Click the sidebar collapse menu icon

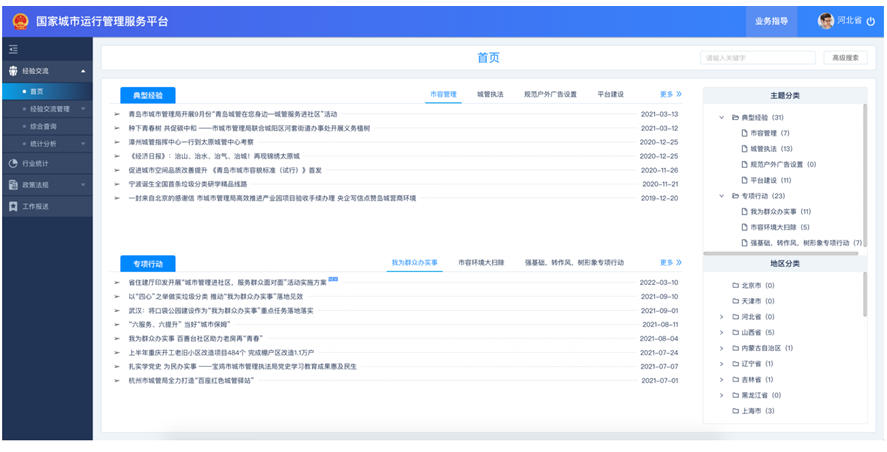[x=13, y=49]
